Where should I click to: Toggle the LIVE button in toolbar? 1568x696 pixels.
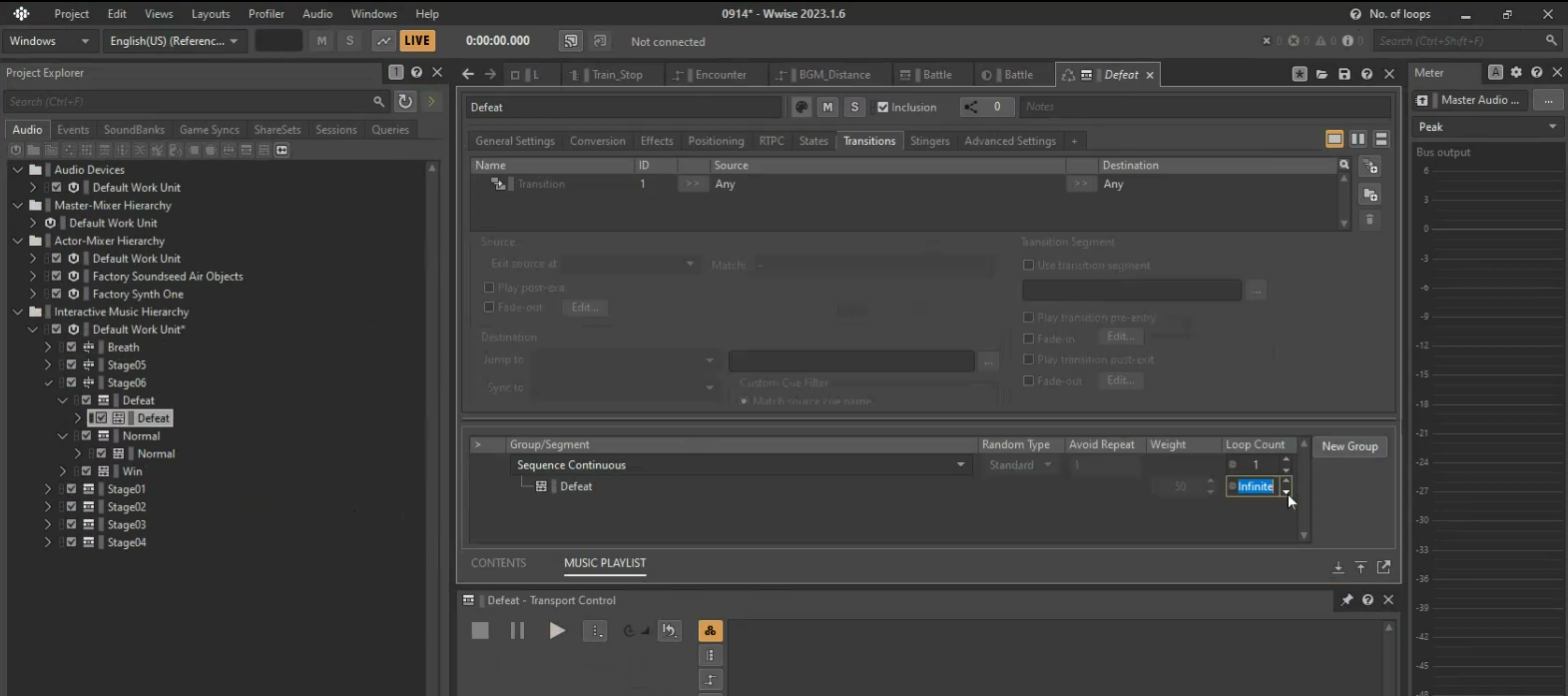coord(417,41)
